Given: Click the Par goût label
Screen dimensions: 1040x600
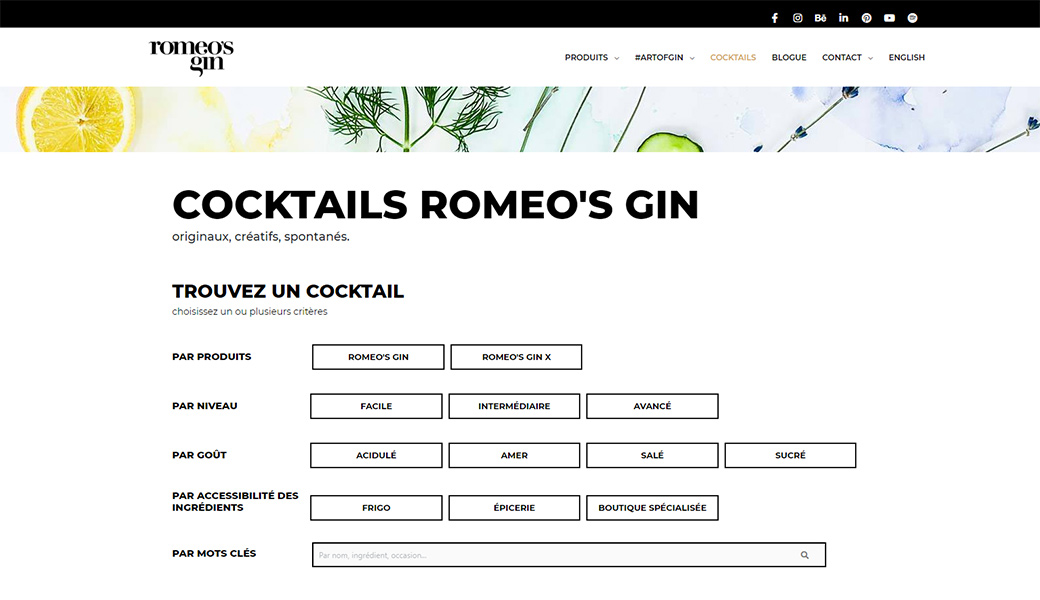Looking at the screenshot, I should click(199, 455).
